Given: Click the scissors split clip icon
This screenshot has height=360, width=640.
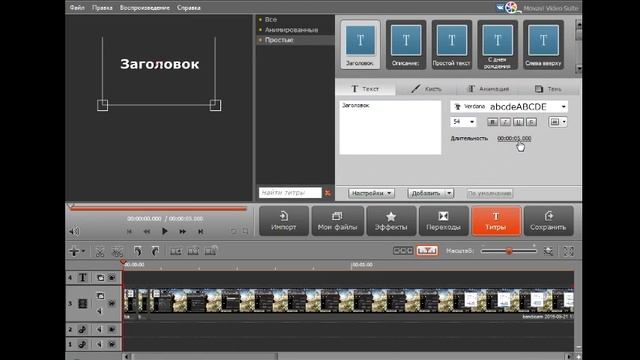Looking at the screenshot, I should pyautogui.click(x=100, y=251).
